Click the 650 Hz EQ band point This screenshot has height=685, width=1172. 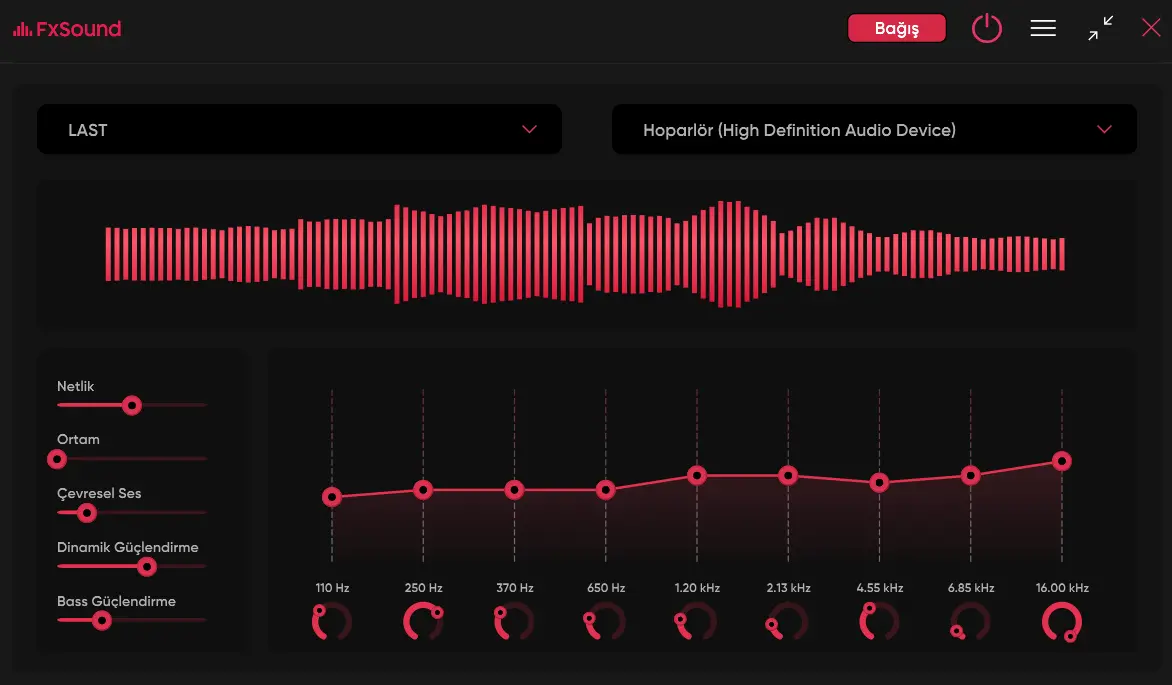(x=605, y=490)
